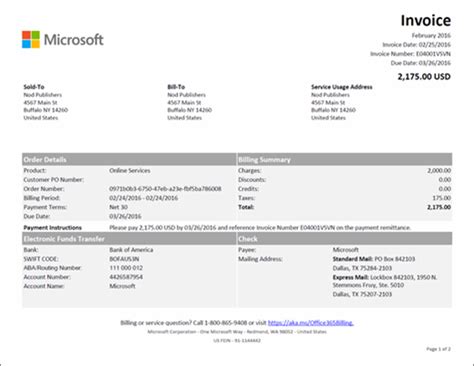
Task: Select the Sold-To heading
Action: pos(34,87)
